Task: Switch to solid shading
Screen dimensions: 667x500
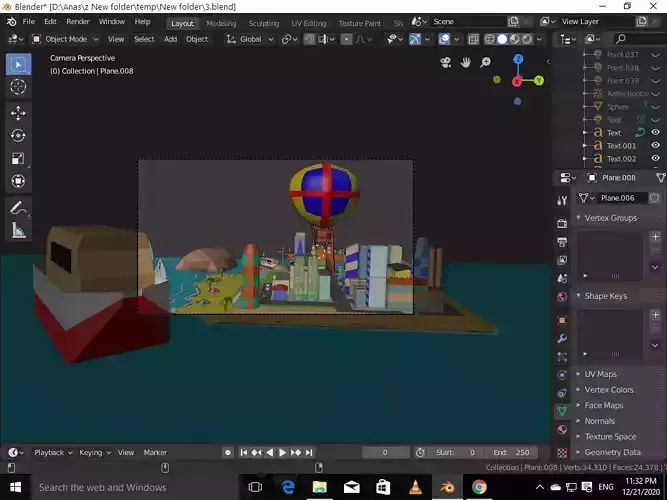Action: pyautogui.click(x=502, y=39)
